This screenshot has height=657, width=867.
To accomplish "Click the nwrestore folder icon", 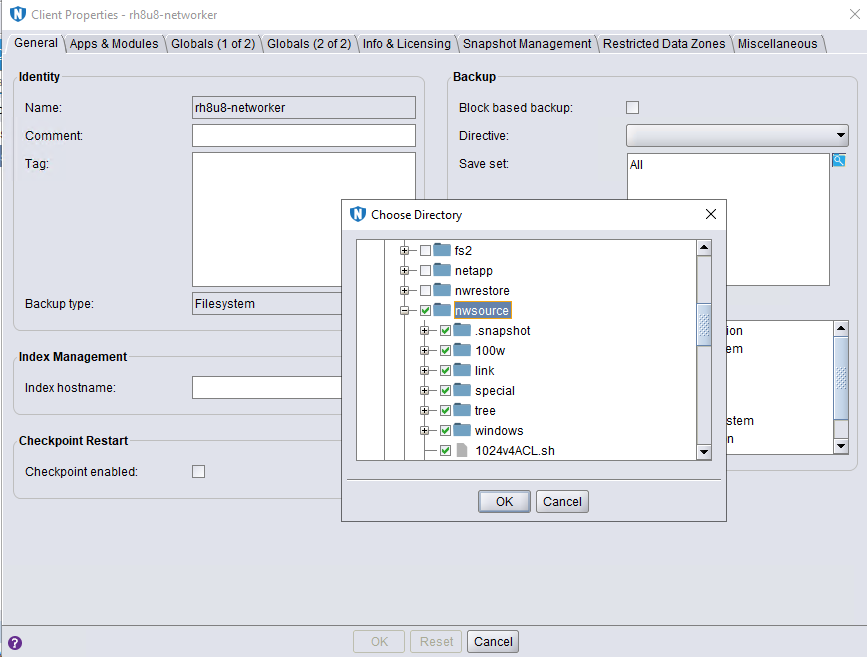I will tap(442, 290).
